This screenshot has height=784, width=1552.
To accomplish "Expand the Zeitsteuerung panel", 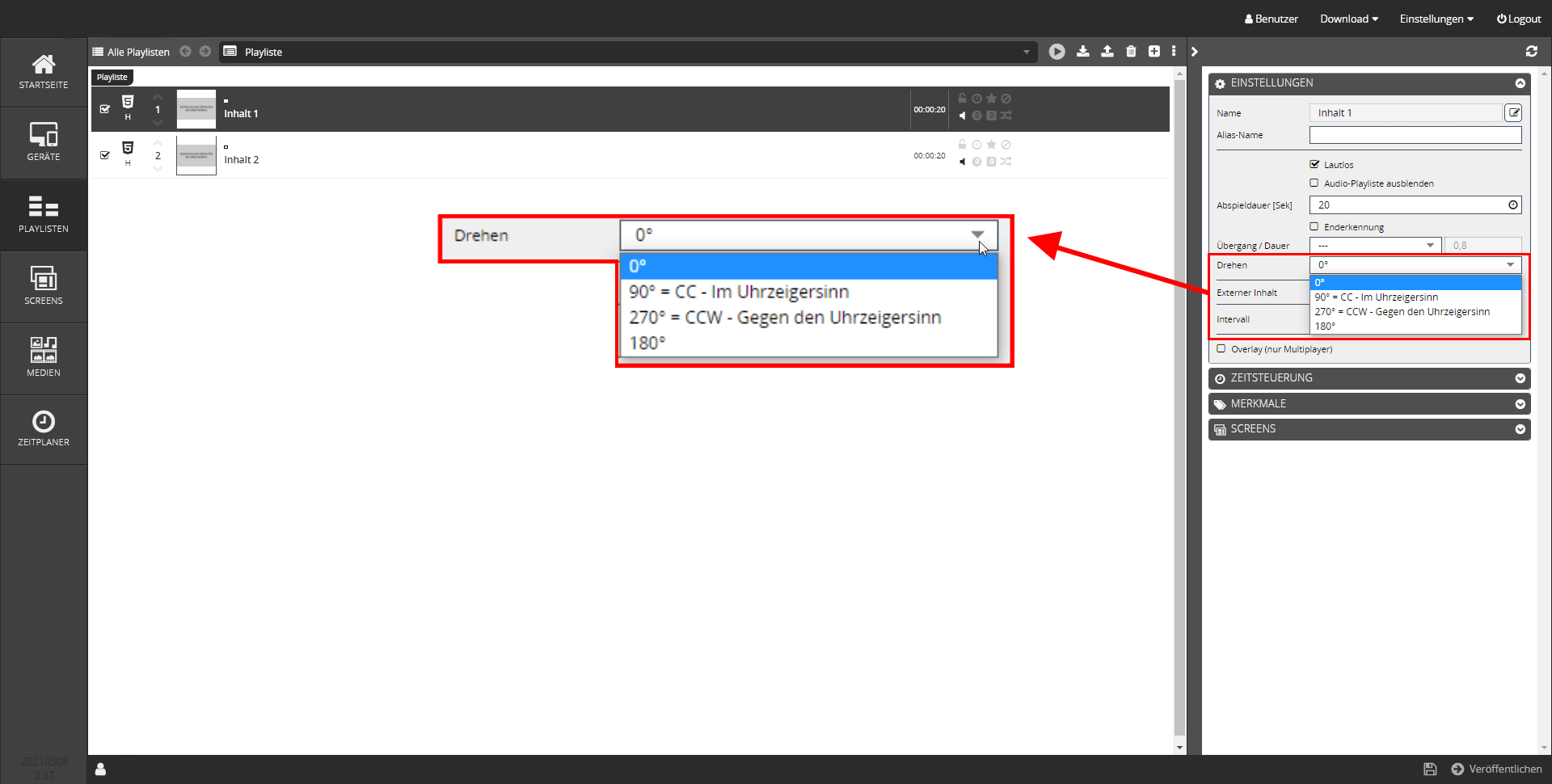I will click(1369, 378).
